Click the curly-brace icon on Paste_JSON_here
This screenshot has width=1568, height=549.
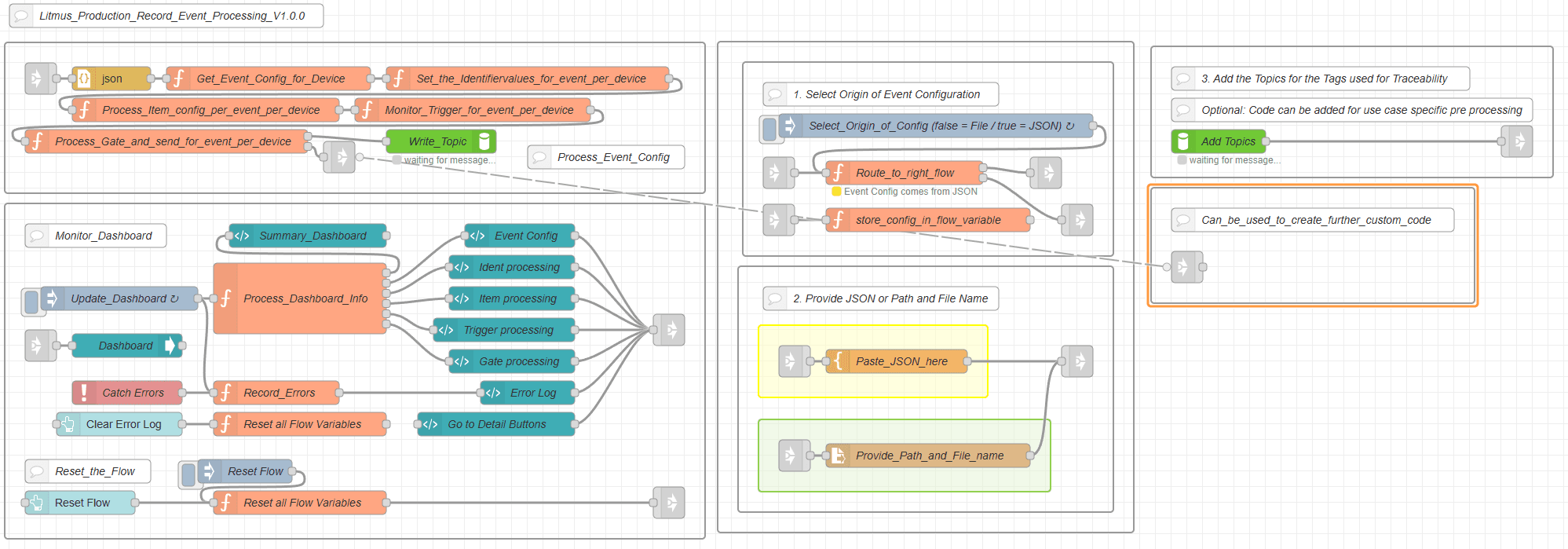838,361
